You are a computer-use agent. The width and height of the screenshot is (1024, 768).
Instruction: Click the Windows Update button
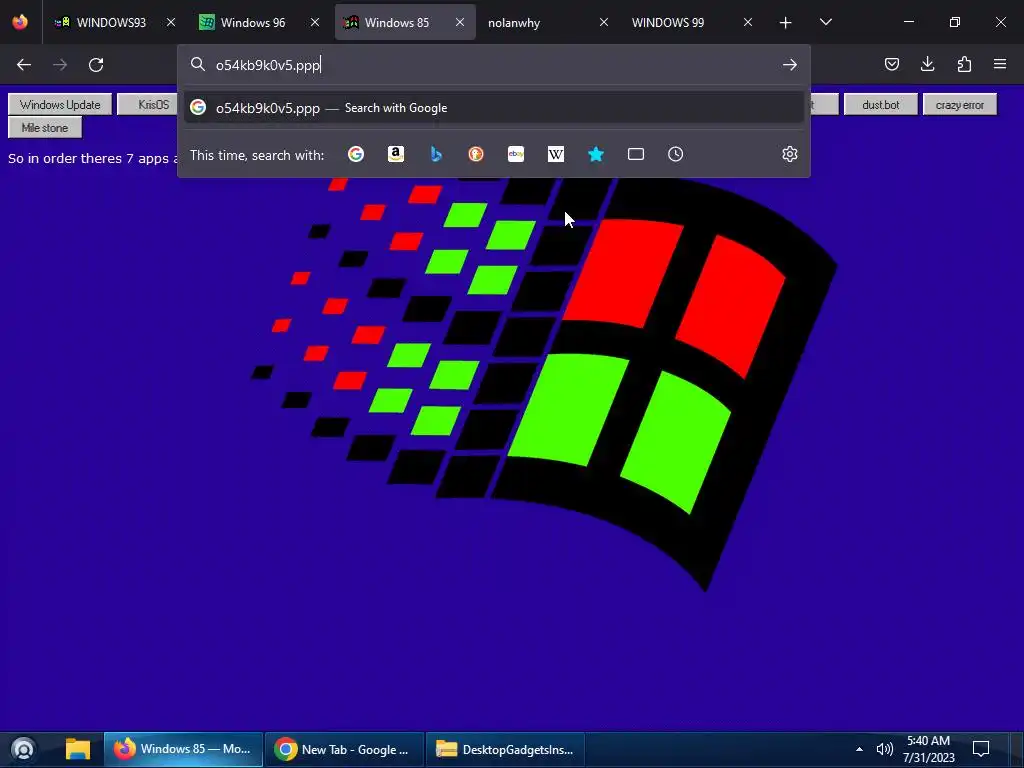pos(60,104)
